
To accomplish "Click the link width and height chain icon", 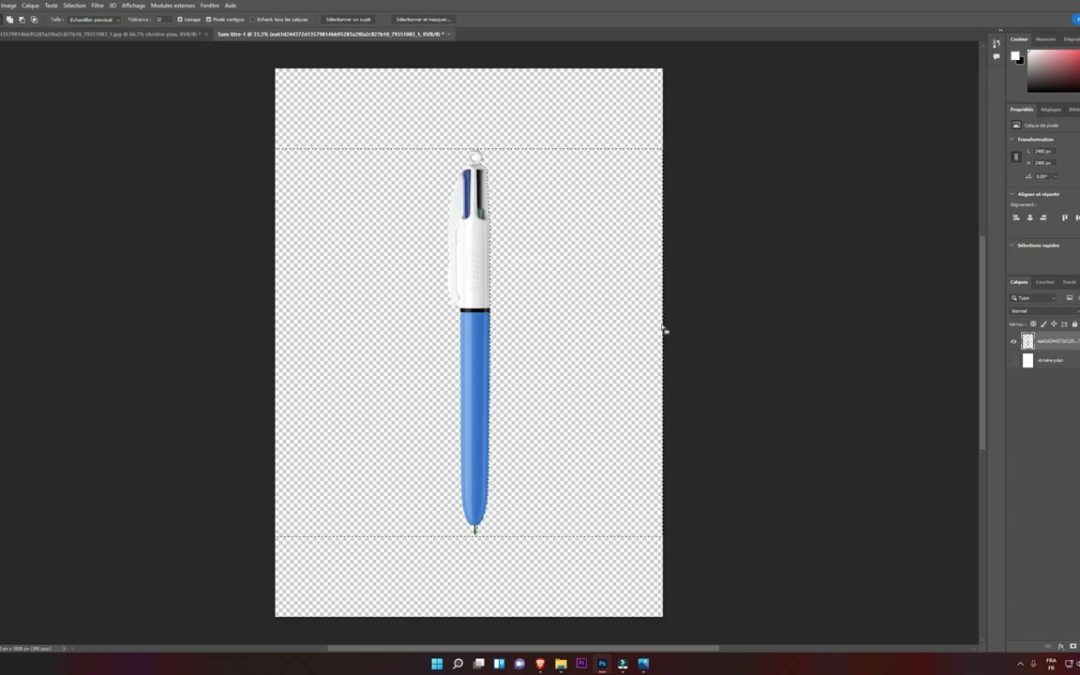I will click(1016, 157).
